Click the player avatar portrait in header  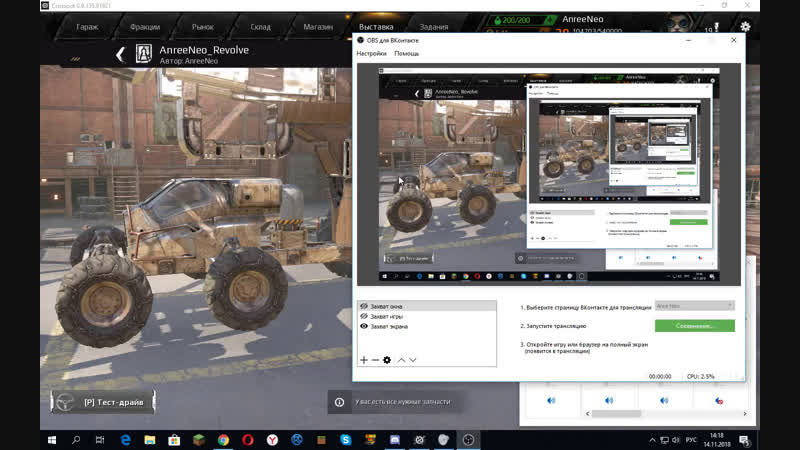pos(681,23)
